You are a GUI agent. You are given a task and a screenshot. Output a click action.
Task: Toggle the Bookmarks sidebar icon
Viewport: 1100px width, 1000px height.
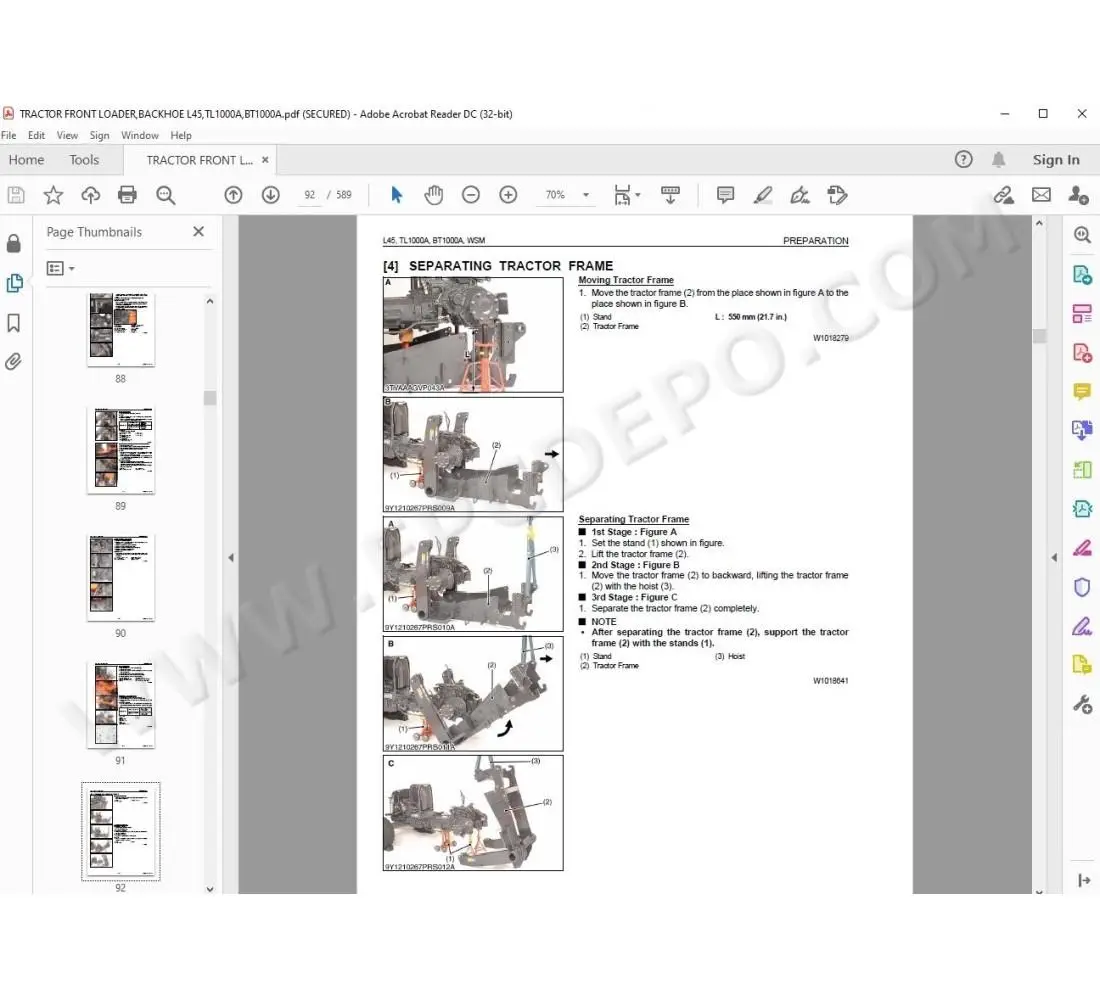13,323
